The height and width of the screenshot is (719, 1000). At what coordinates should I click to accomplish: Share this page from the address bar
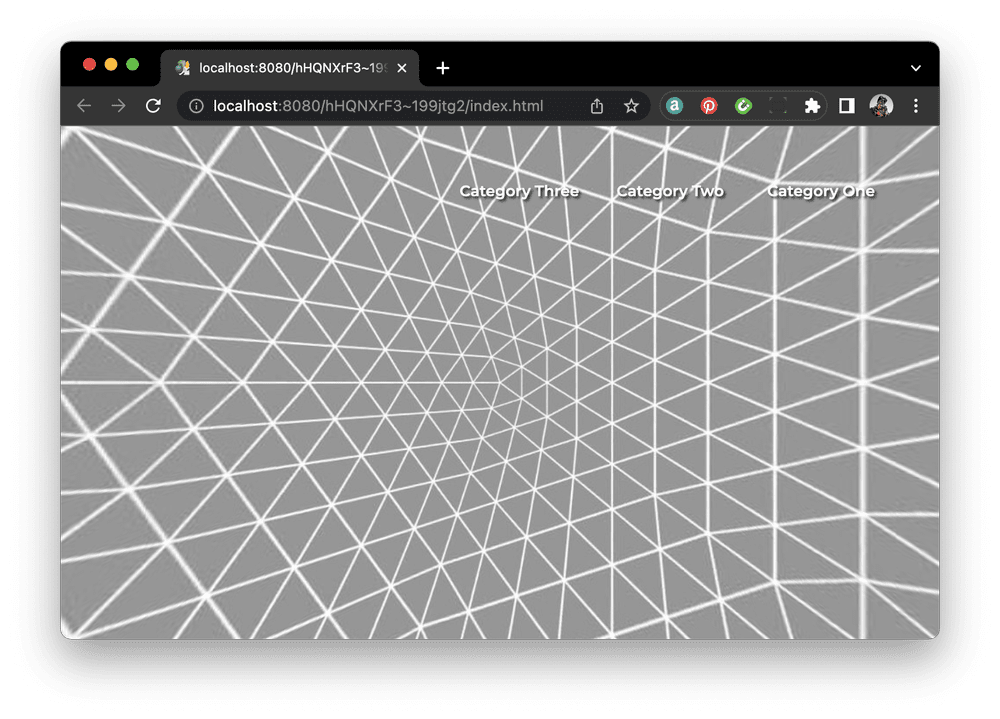pos(596,106)
